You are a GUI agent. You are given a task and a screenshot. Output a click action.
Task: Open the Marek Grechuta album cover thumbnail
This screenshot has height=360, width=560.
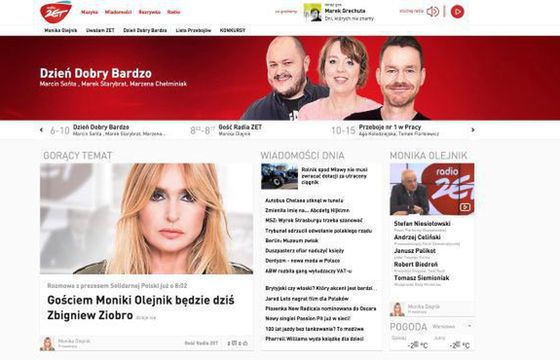pos(312,12)
